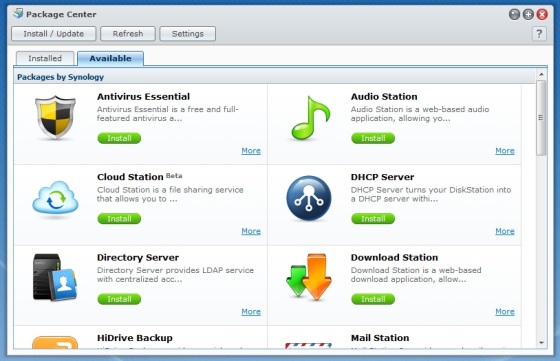Install Antivirus Essential
The image size is (560, 361).
coord(119,138)
